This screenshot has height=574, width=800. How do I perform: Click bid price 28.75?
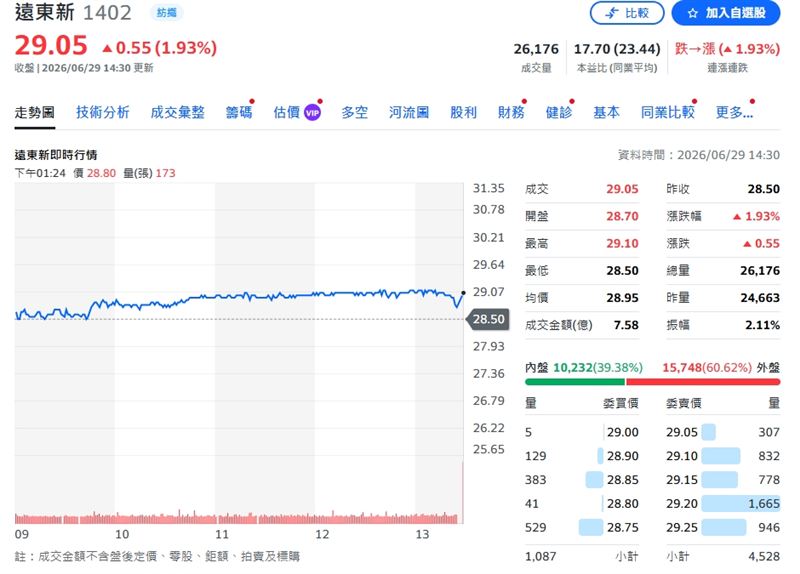[x=622, y=527]
